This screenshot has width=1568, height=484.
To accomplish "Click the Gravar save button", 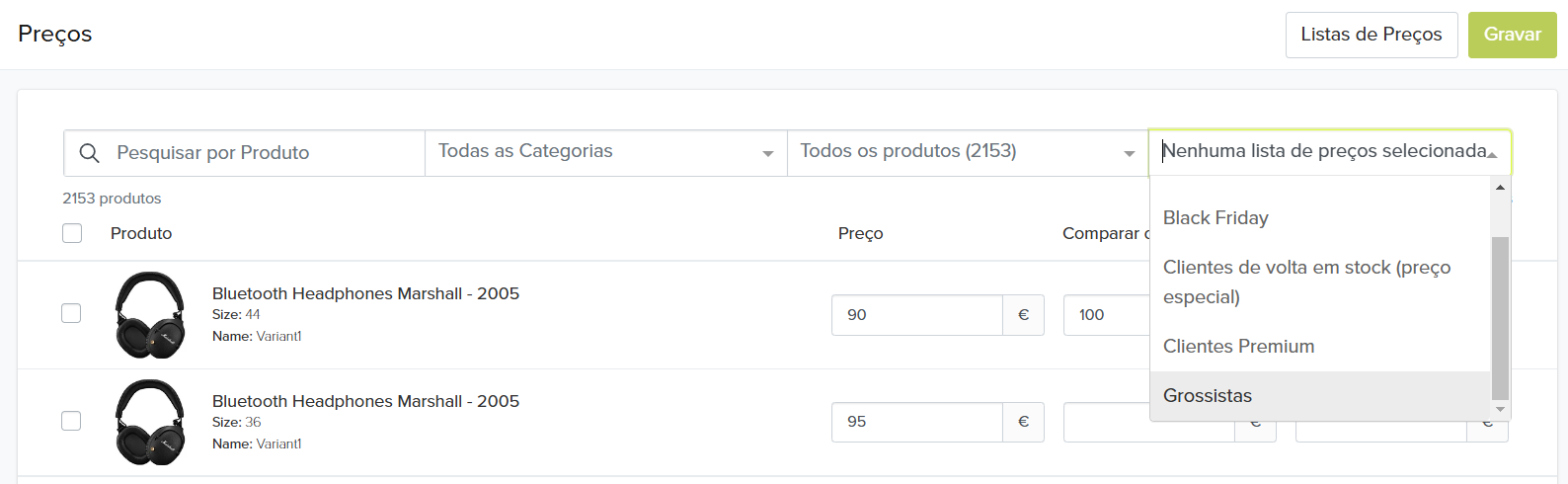I will 1512,35.
